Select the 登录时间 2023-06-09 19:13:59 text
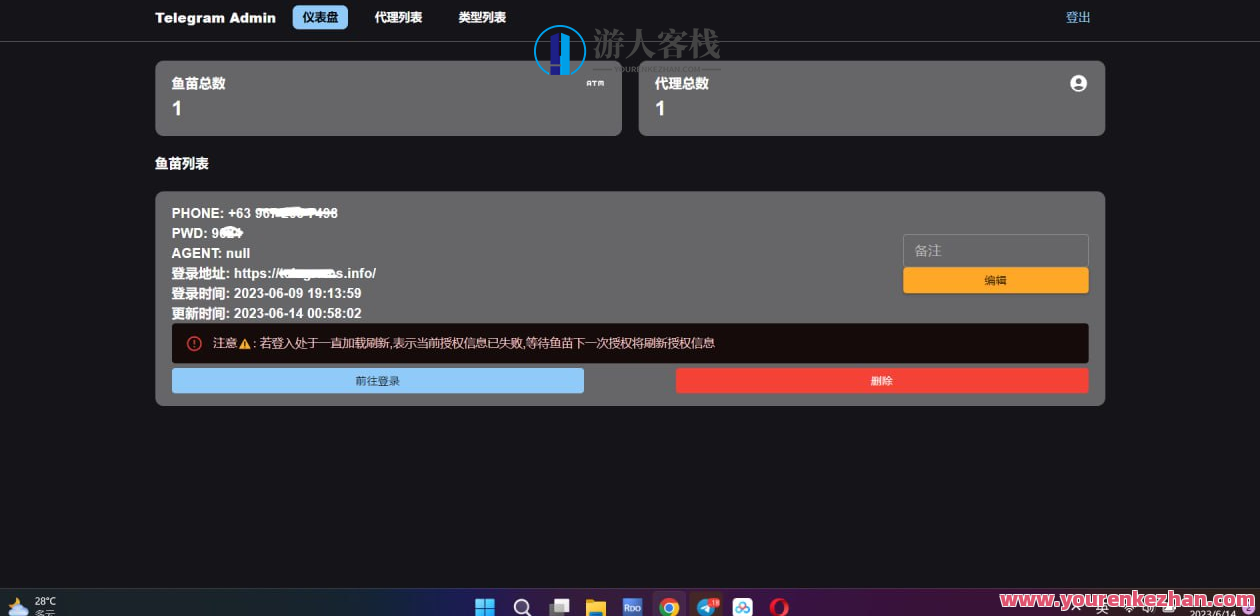 point(266,293)
